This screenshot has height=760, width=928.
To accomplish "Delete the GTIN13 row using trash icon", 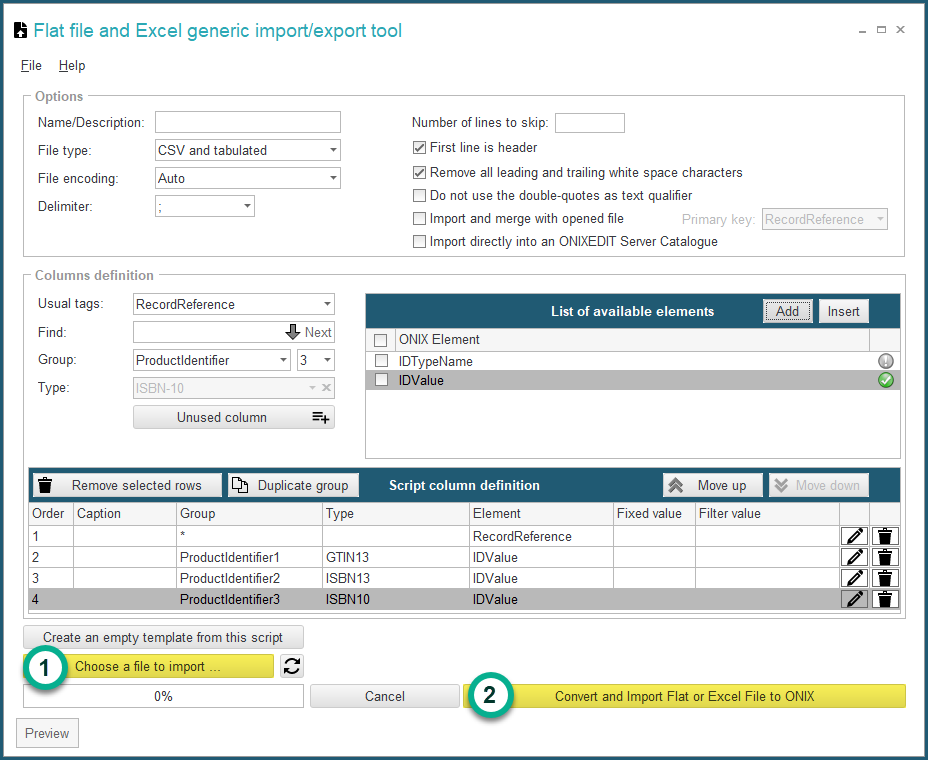I will tap(885, 557).
